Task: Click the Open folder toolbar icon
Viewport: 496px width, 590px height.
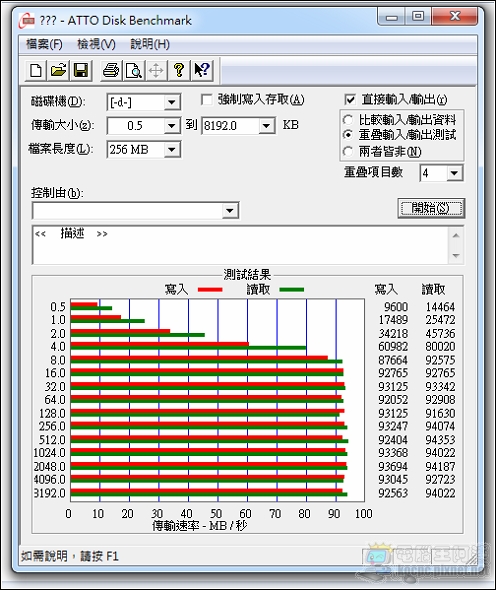Action: coord(58,70)
